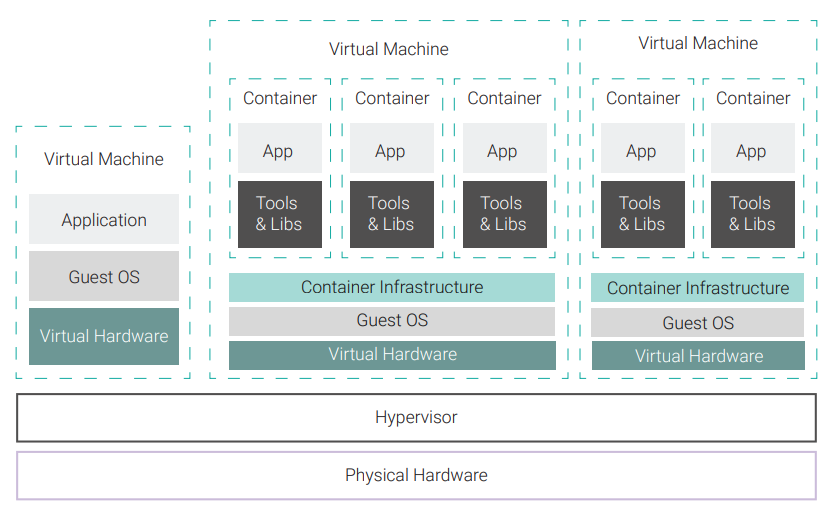Click Guest OS in the two-container VM
The width and height of the screenshot is (834, 514).
point(697,322)
